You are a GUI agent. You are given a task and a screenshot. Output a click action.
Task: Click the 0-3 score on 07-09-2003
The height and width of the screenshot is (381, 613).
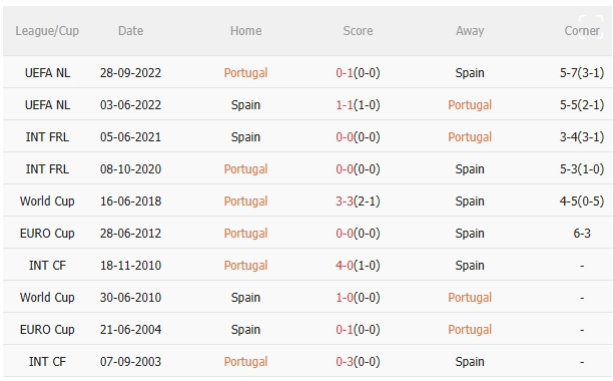(x=344, y=361)
